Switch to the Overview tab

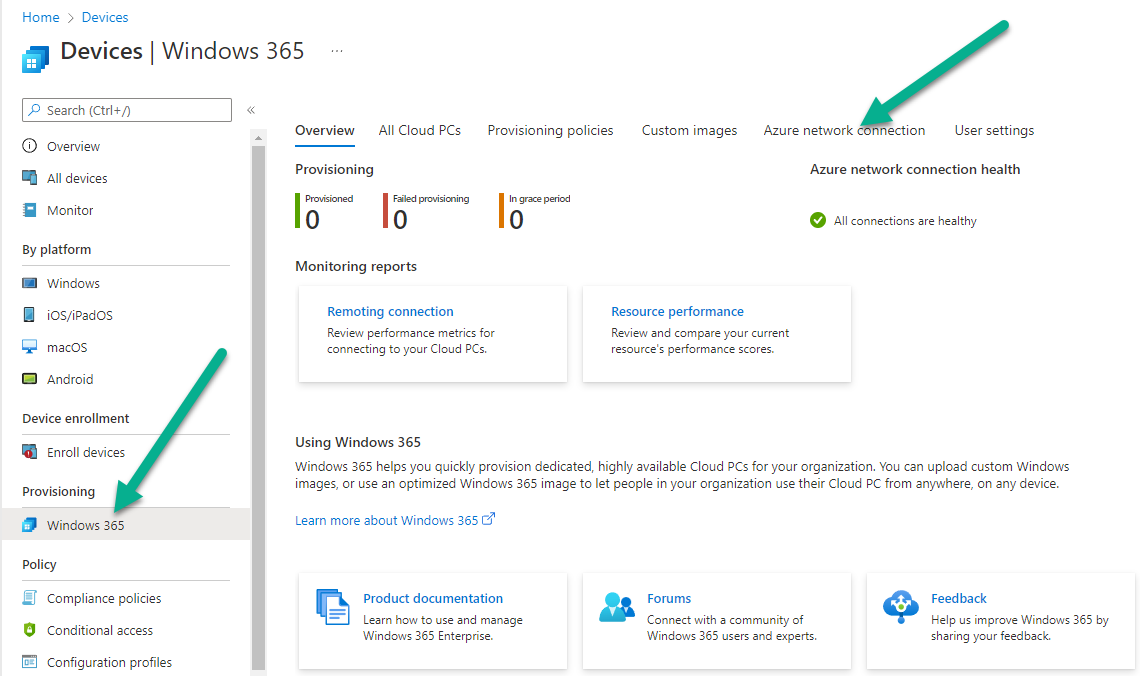coord(324,130)
